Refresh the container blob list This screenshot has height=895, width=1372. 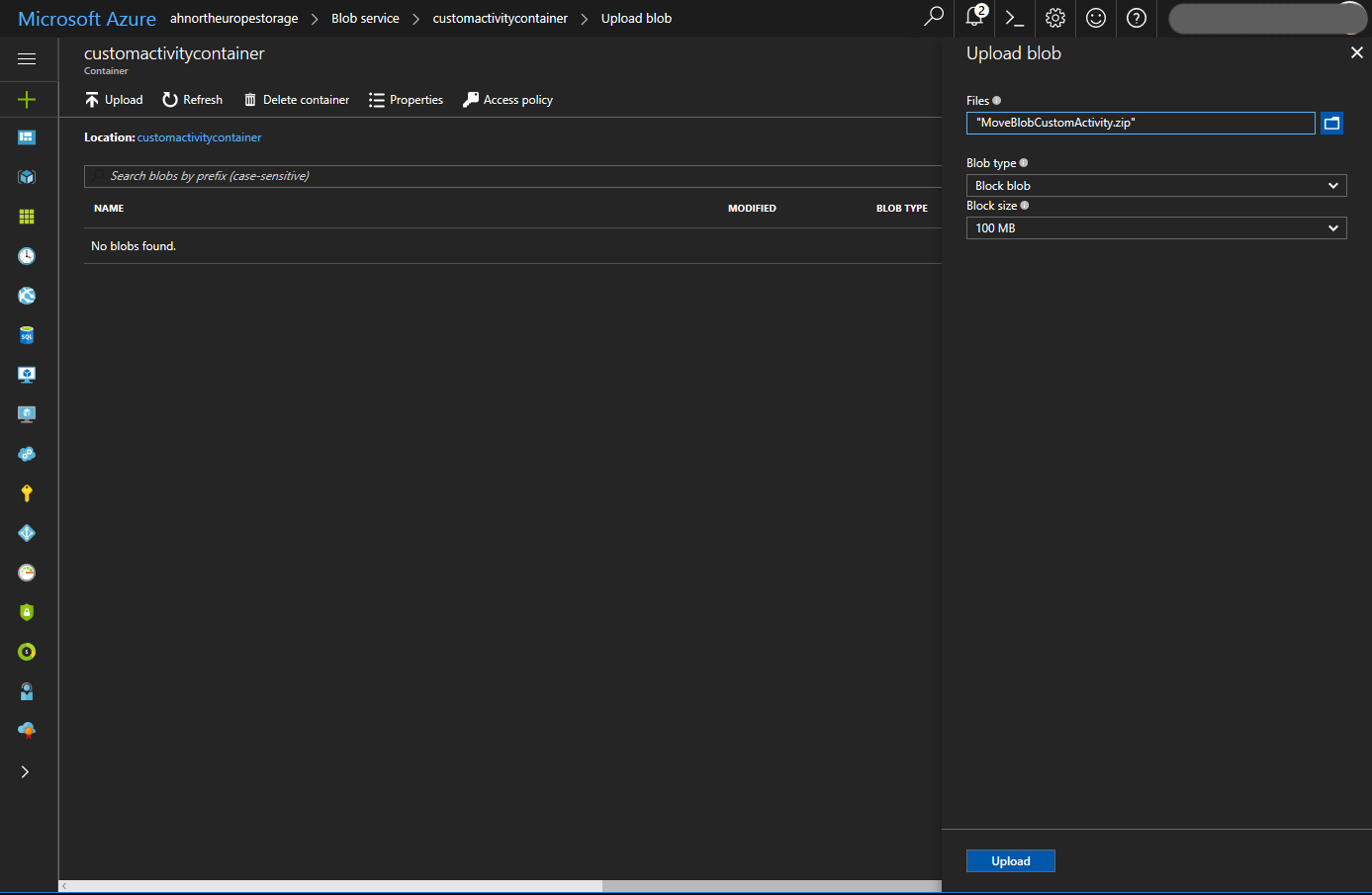coord(193,100)
